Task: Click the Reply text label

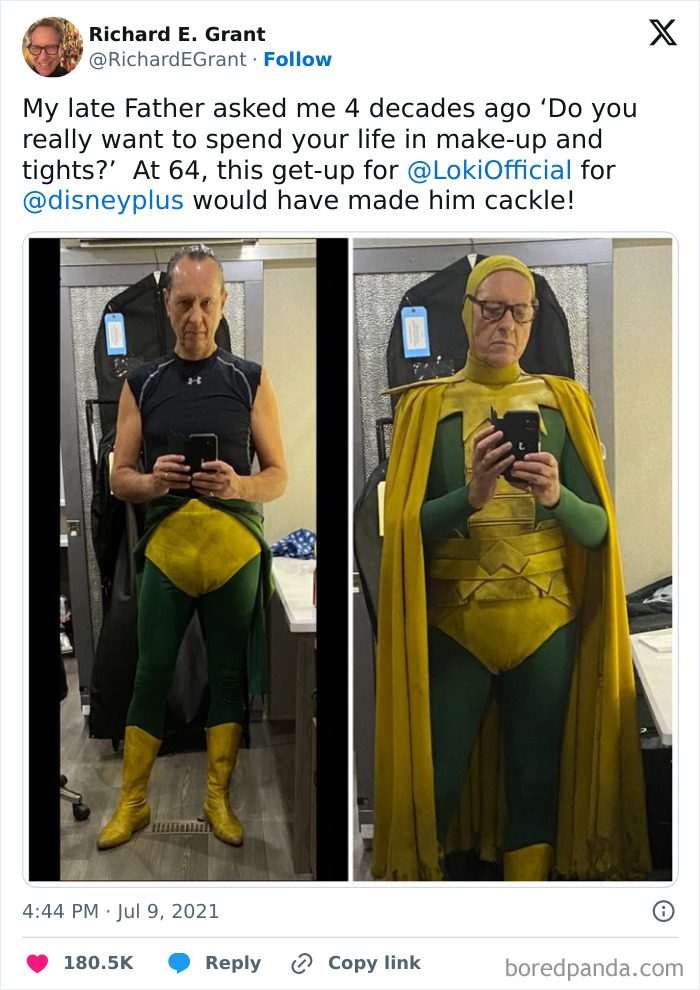Action: click(233, 963)
